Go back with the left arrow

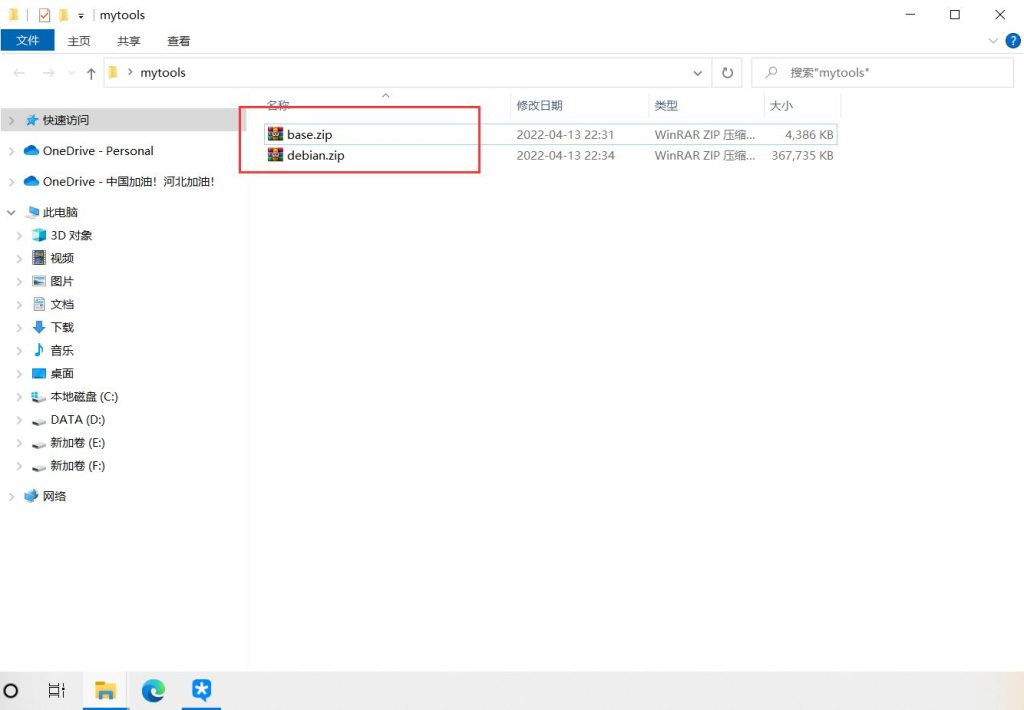click(x=19, y=73)
